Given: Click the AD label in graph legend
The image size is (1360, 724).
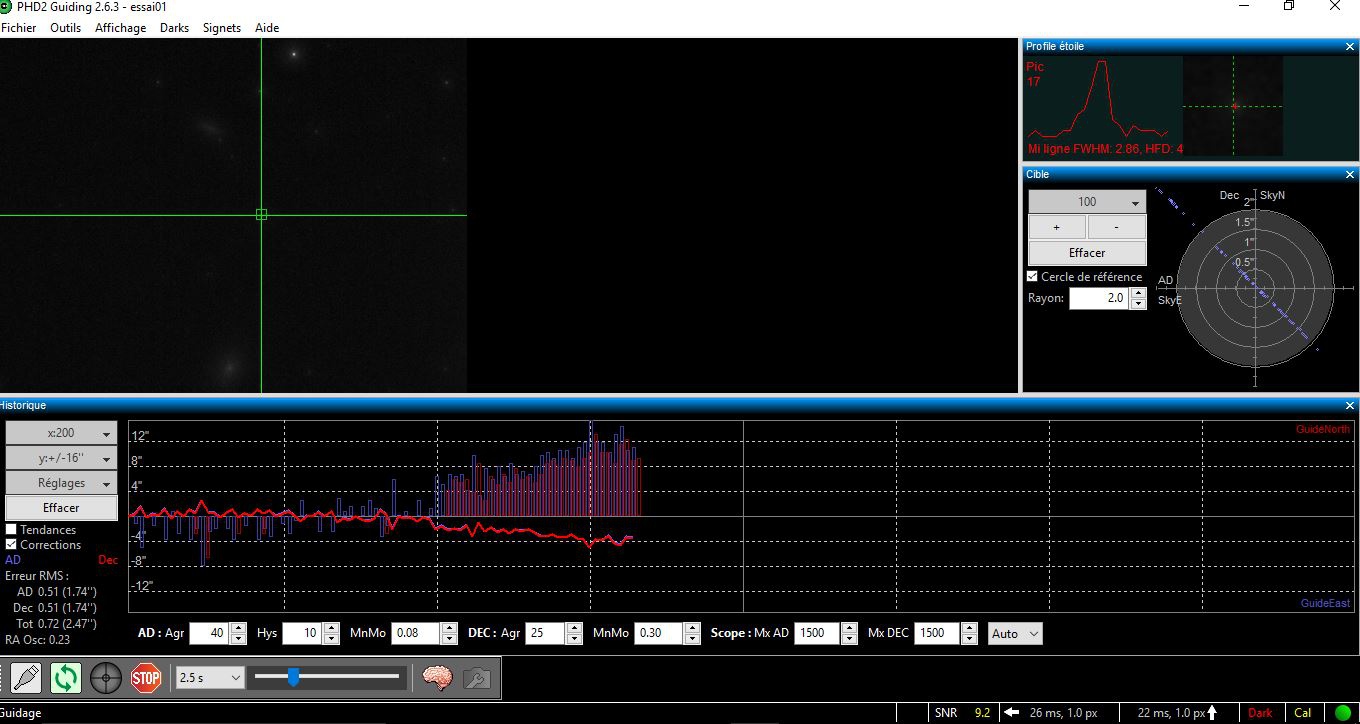Looking at the screenshot, I should pyautogui.click(x=13, y=560).
